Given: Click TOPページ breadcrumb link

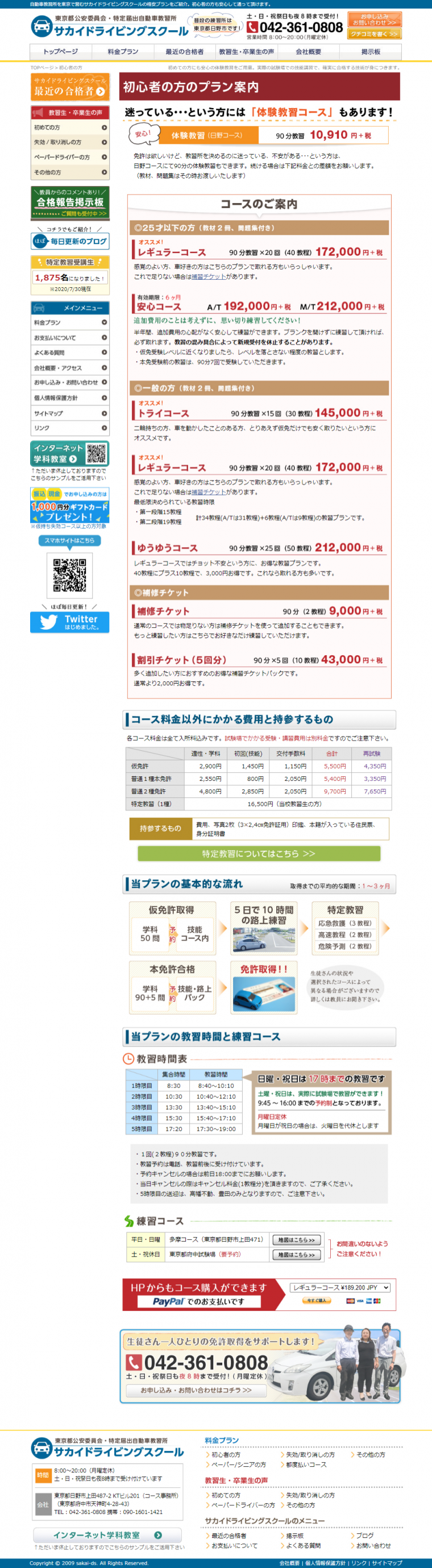Looking at the screenshot, I should coord(42,68).
